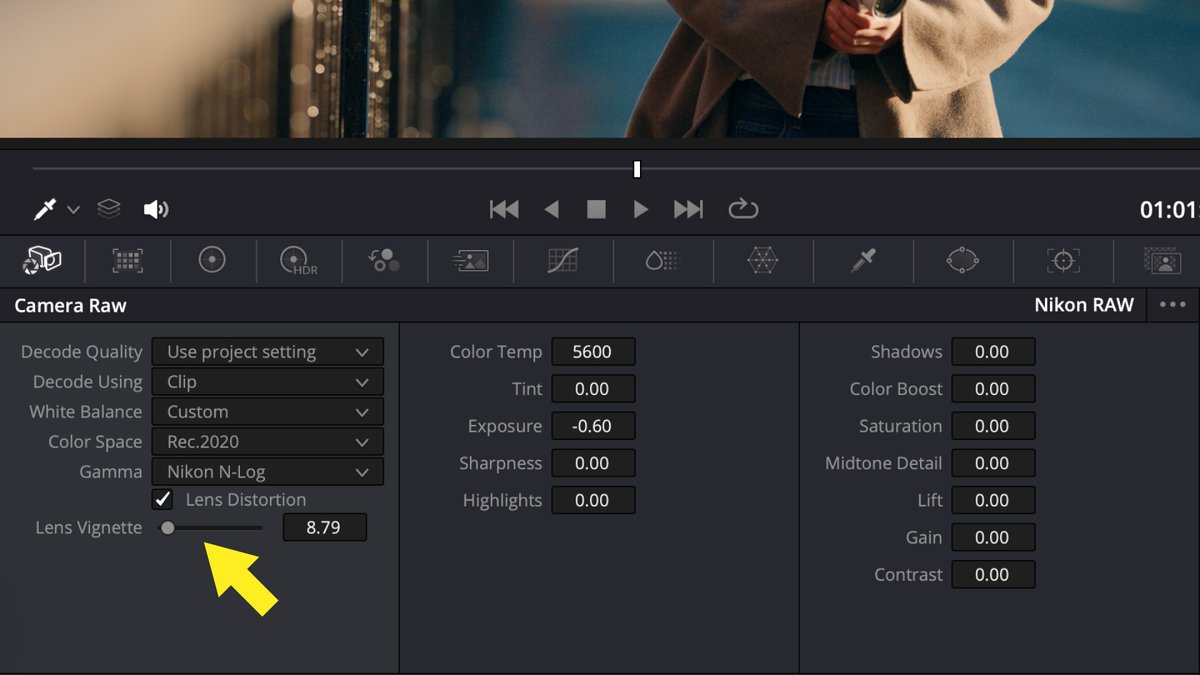Stop playback
This screenshot has width=1200, height=675.
point(596,209)
